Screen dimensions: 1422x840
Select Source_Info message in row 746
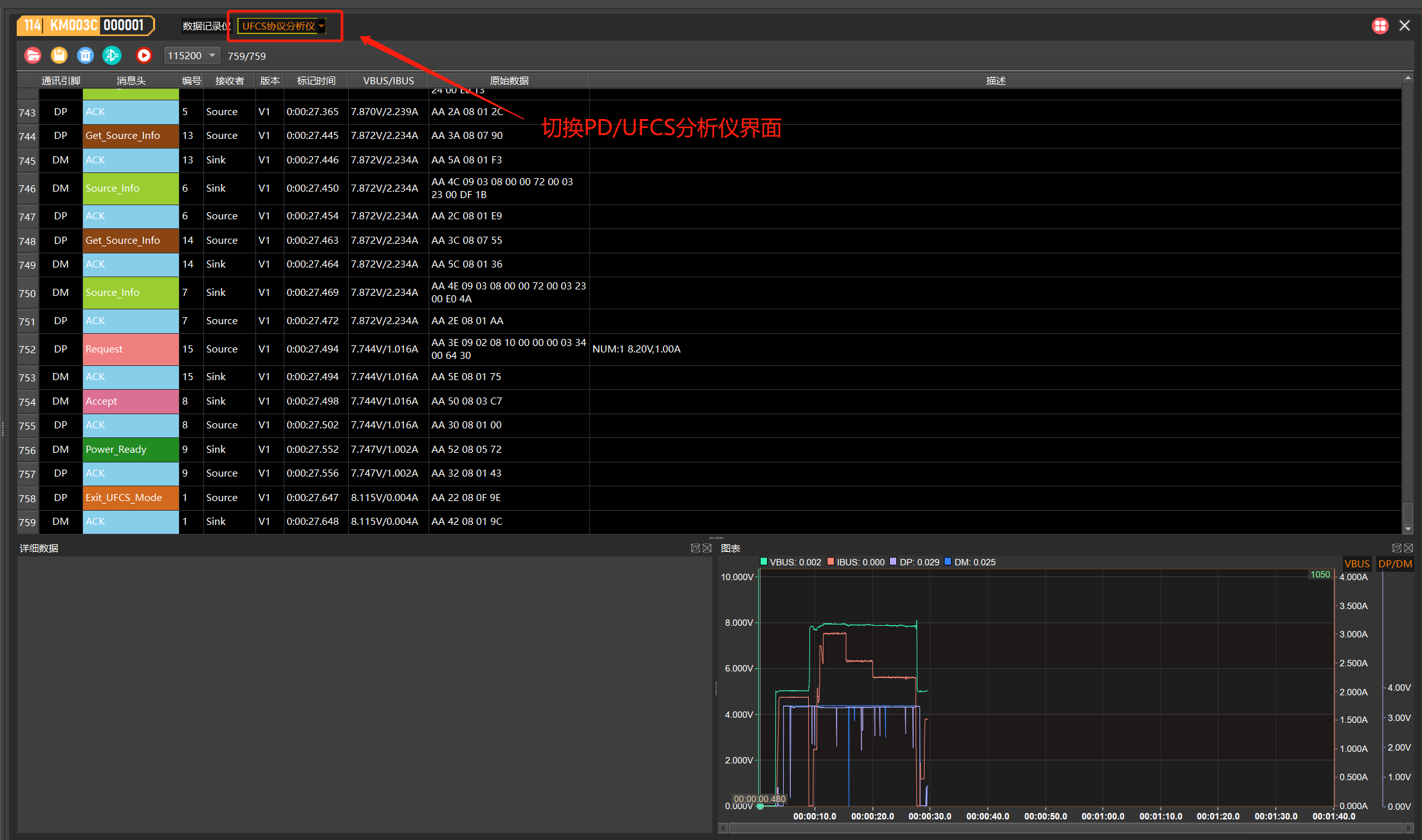pyautogui.click(x=131, y=188)
